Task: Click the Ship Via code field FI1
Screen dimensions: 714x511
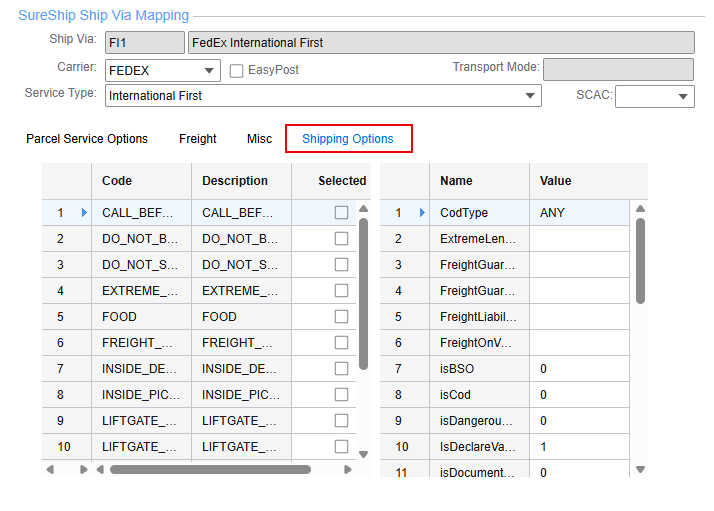Action: (144, 43)
